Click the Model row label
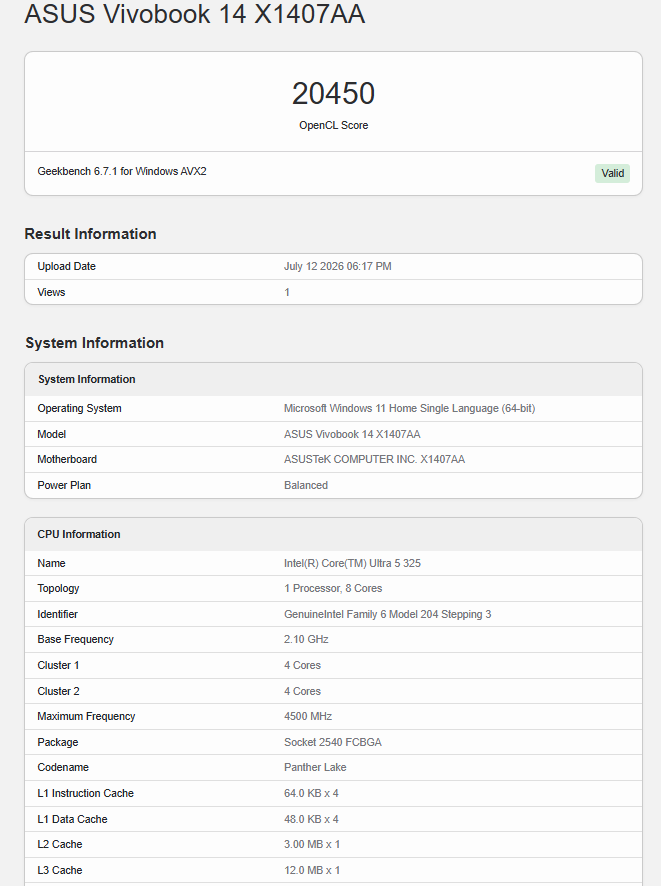The height and width of the screenshot is (886, 661). point(51,434)
